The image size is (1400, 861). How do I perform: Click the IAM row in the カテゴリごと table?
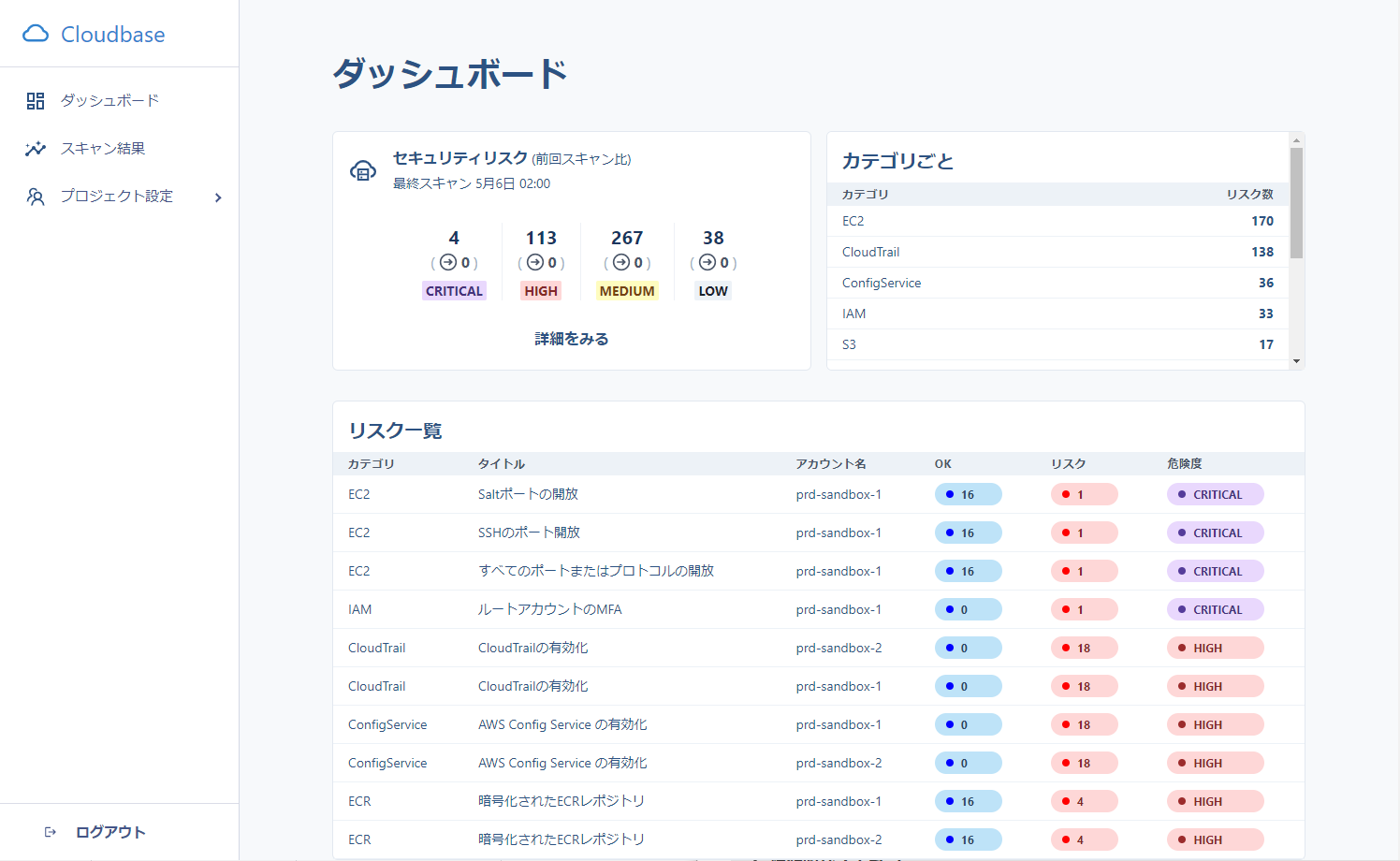tap(1057, 314)
